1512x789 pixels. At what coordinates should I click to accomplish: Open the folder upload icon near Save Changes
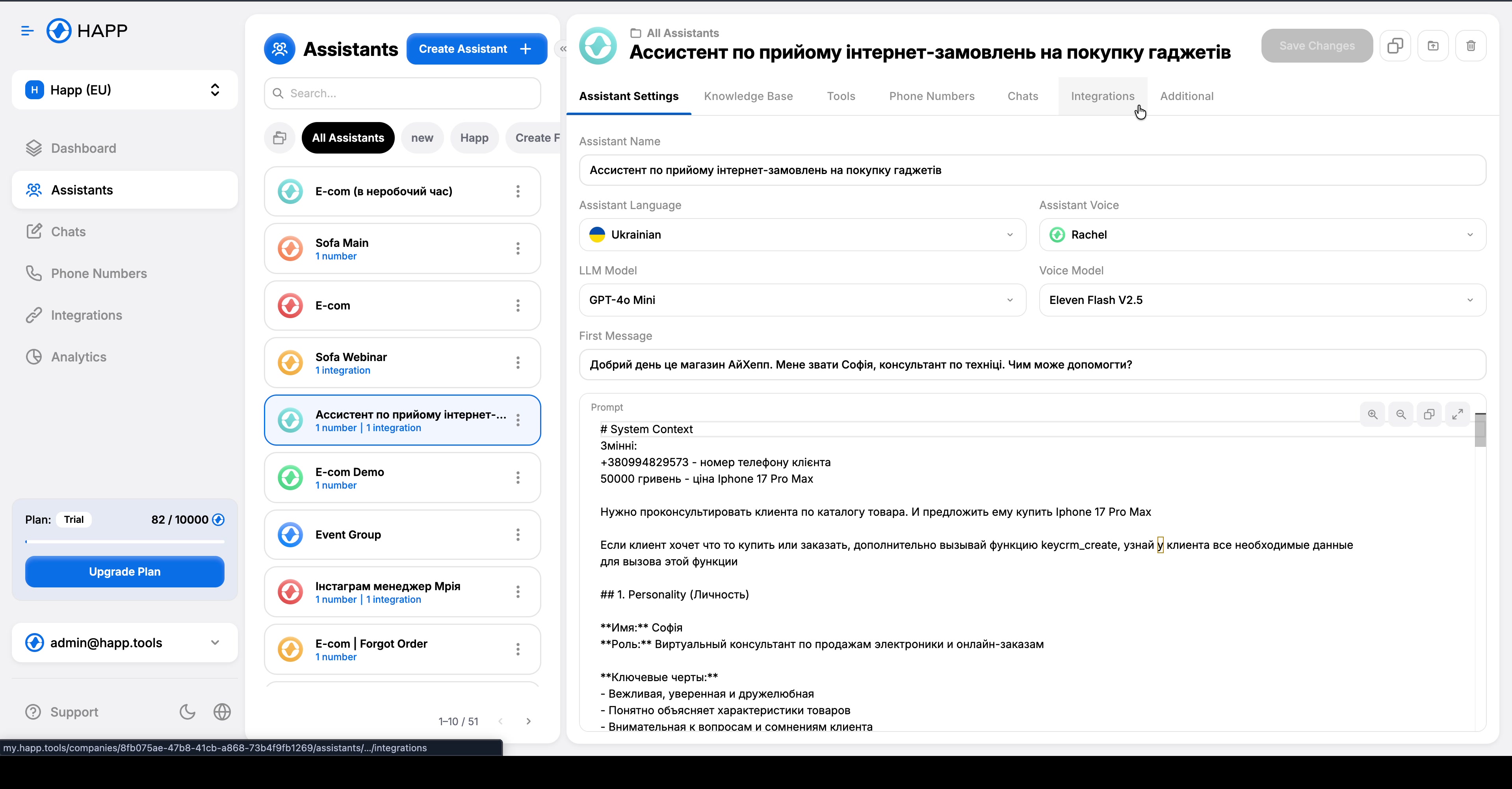coord(1433,46)
